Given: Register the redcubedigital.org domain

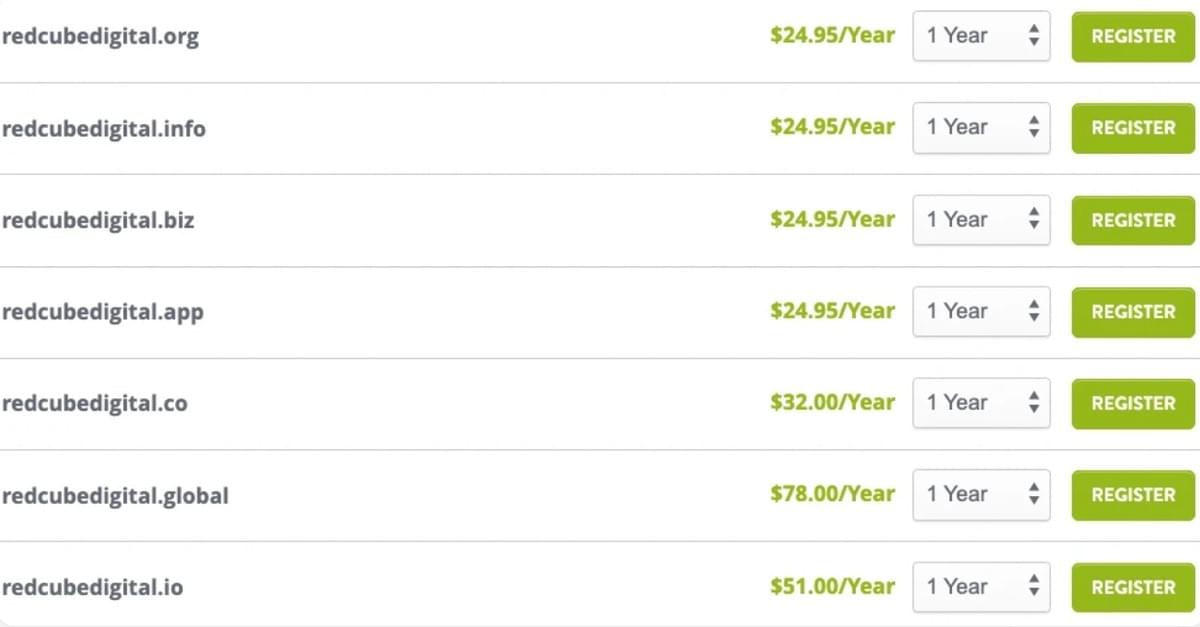Looking at the screenshot, I should click(1133, 36).
